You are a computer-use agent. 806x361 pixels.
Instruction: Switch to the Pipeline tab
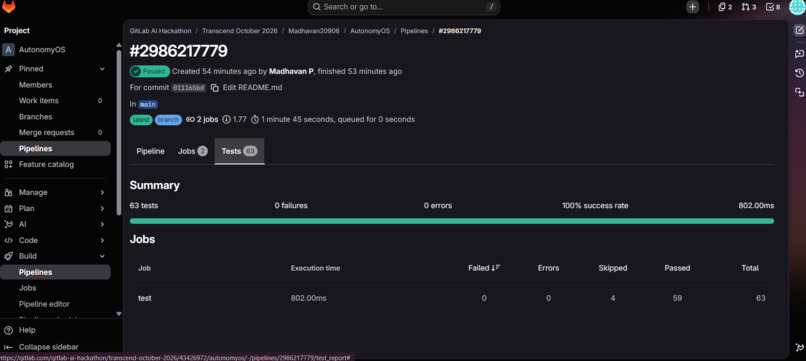point(150,151)
